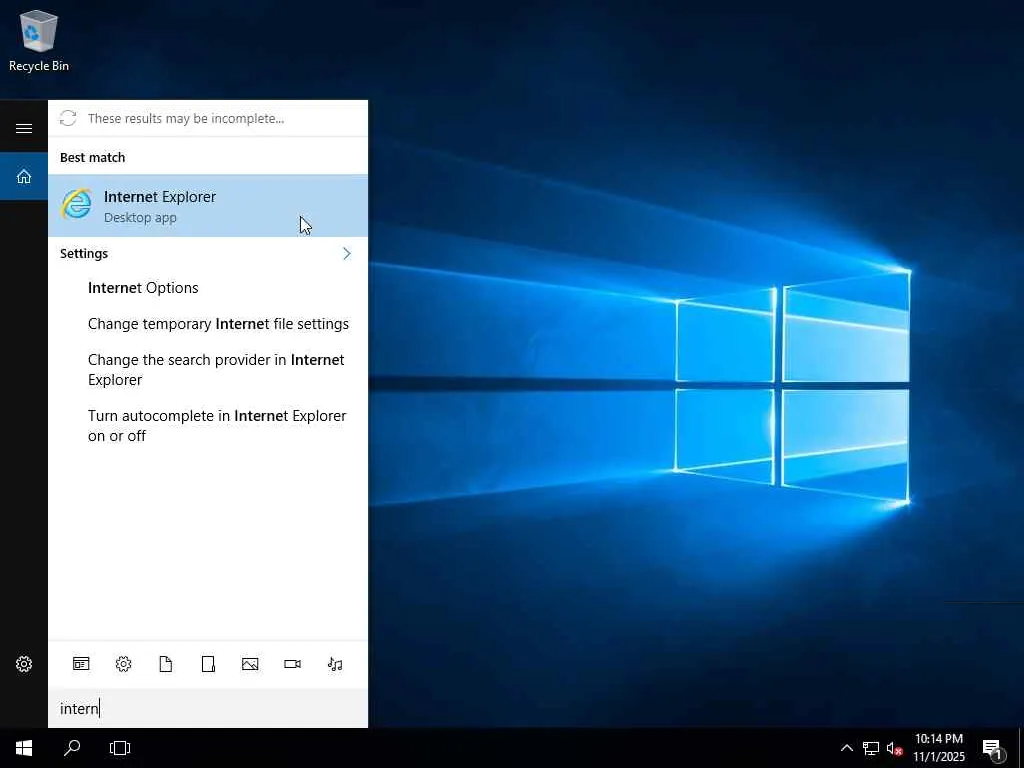The height and width of the screenshot is (768, 1024).
Task: Filter search results by Photos
Action: click(250, 664)
